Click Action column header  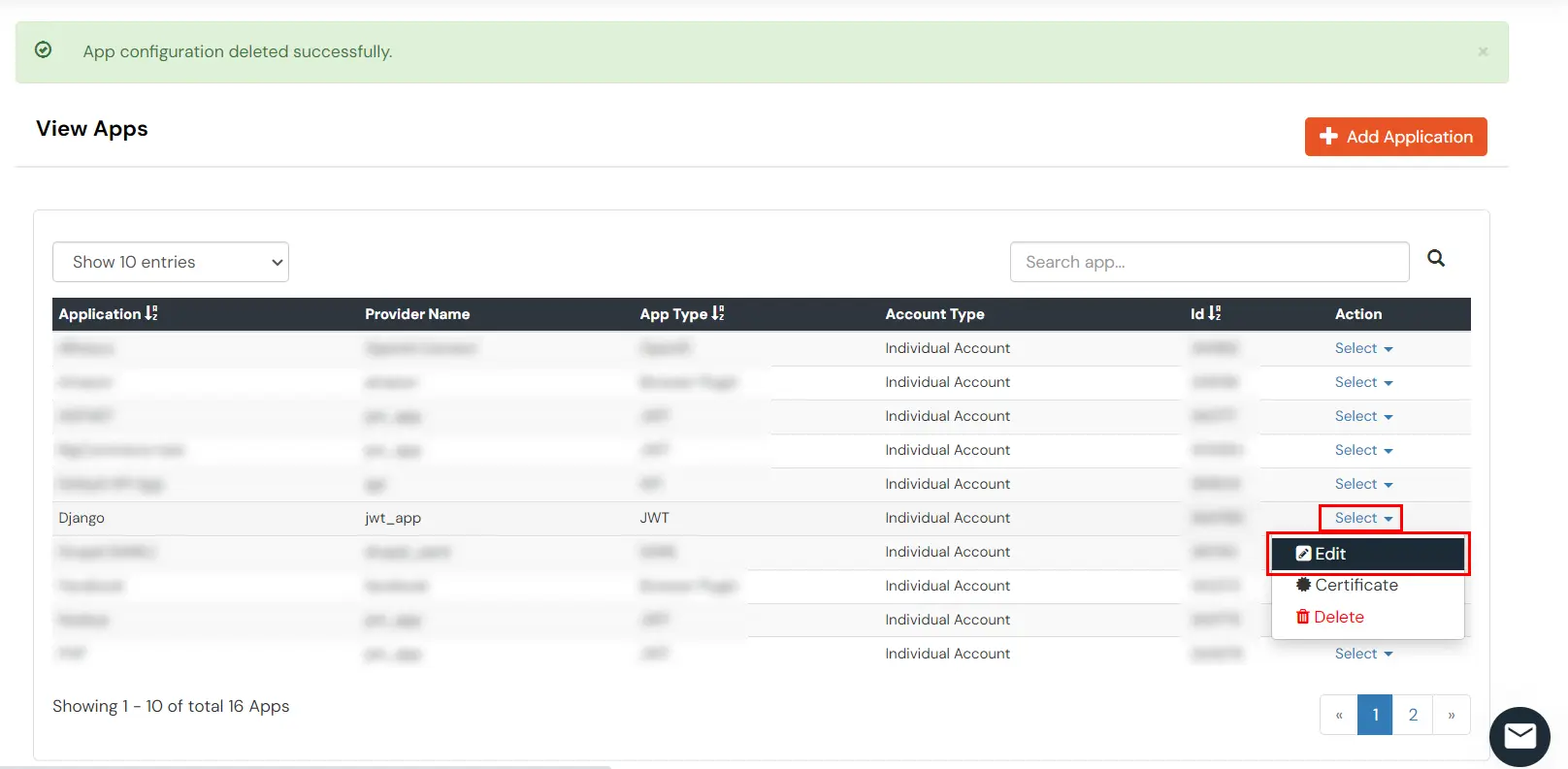click(x=1358, y=314)
